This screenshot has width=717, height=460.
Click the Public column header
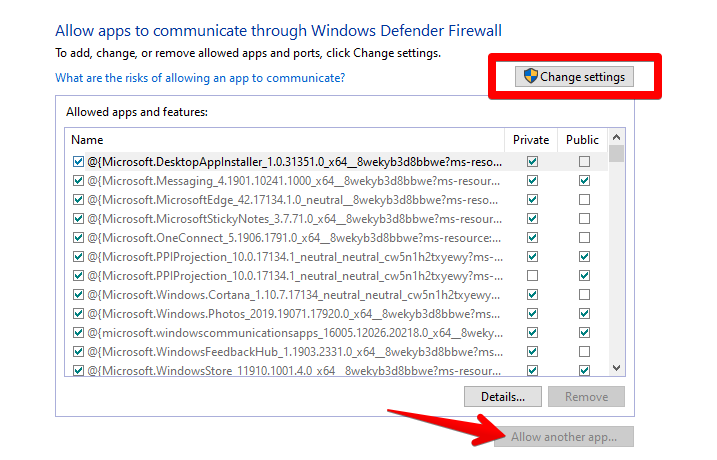coord(582,140)
